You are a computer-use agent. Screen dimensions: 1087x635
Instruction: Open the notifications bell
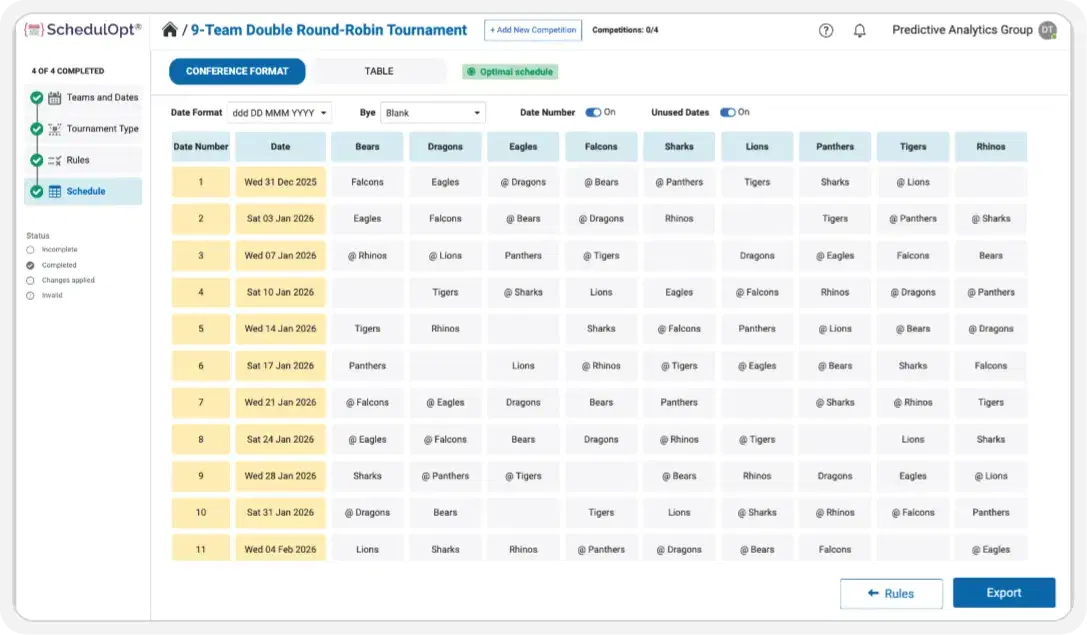pos(860,31)
